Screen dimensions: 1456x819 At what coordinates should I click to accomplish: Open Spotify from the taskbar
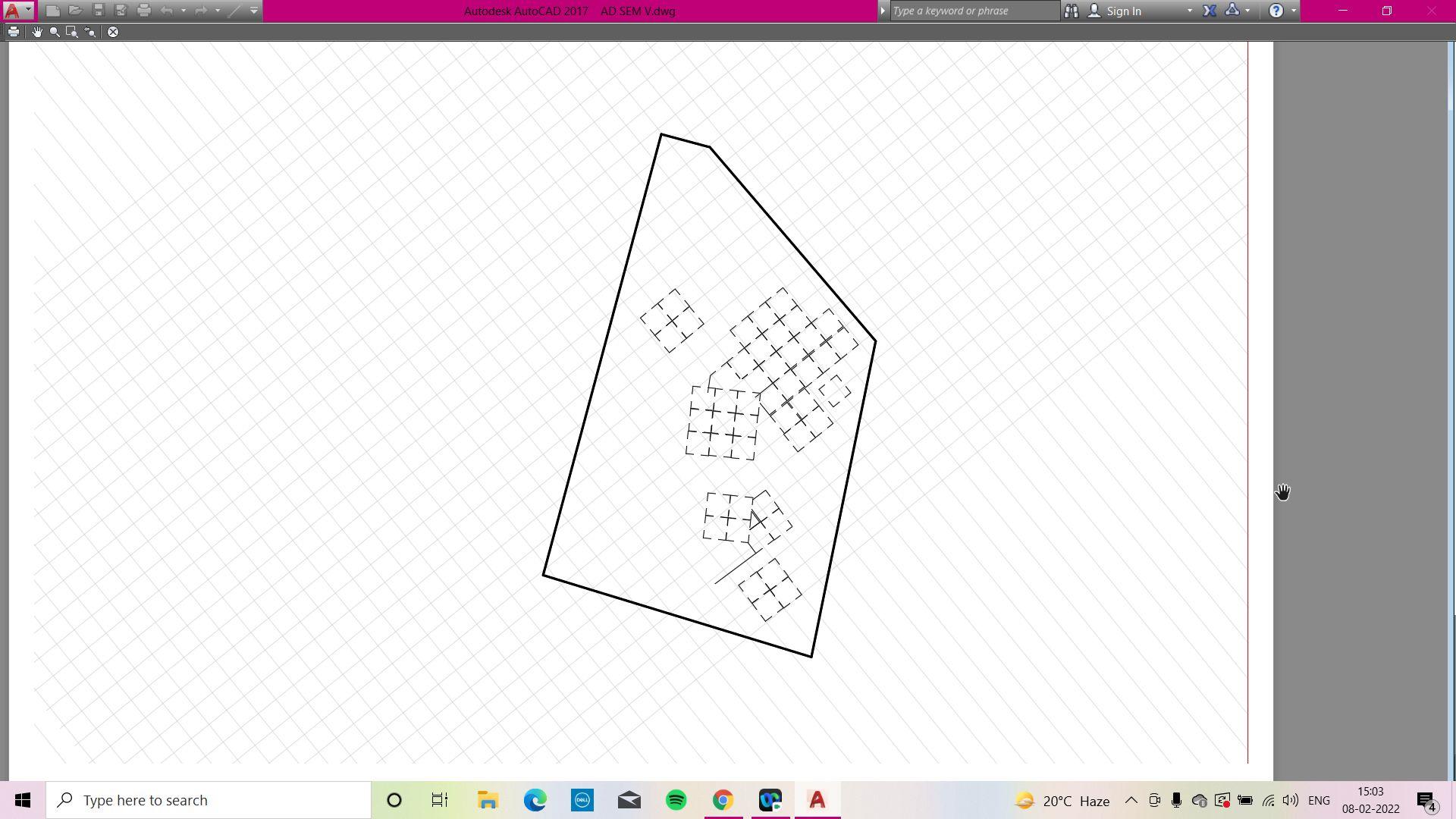pyautogui.click(x=676, y=800)
